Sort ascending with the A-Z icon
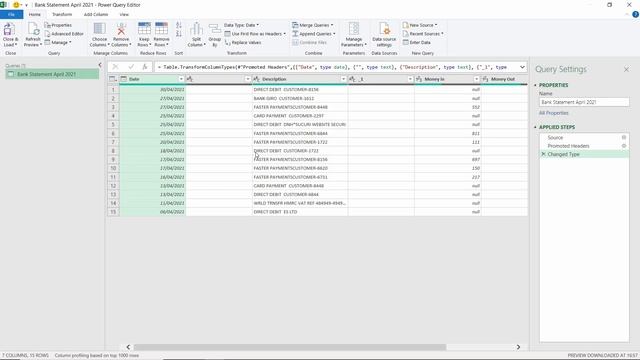This screenshot has width=640, height=360. (179, 25)
